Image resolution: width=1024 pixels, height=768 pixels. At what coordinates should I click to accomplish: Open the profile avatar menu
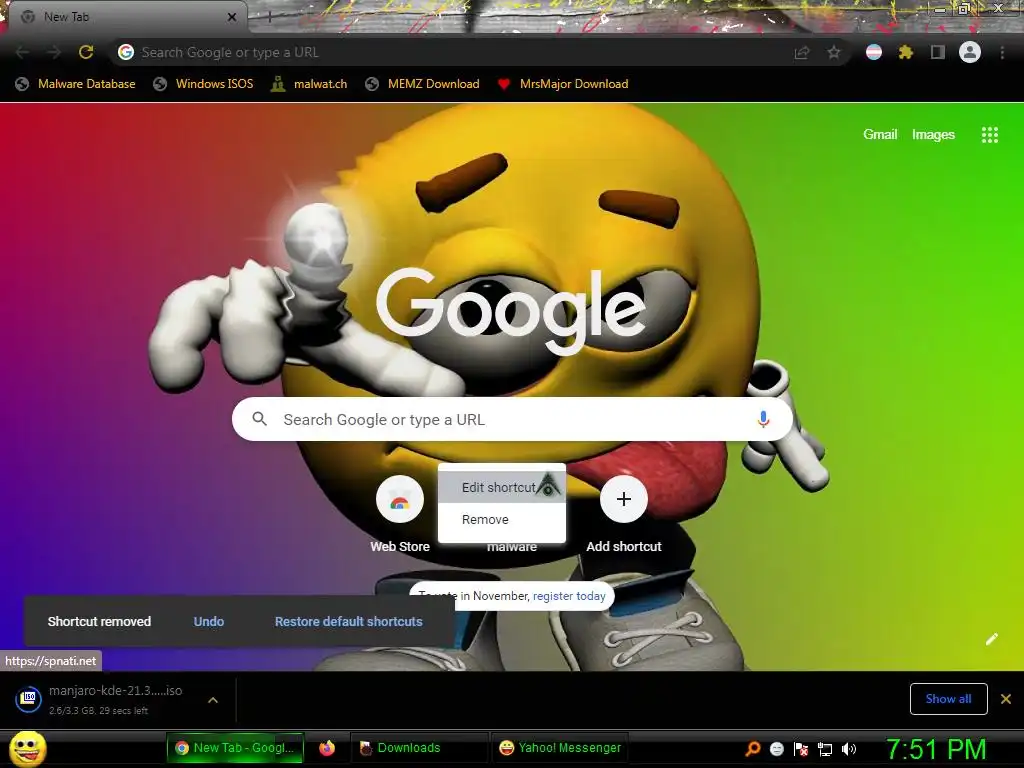coord(970,52)
